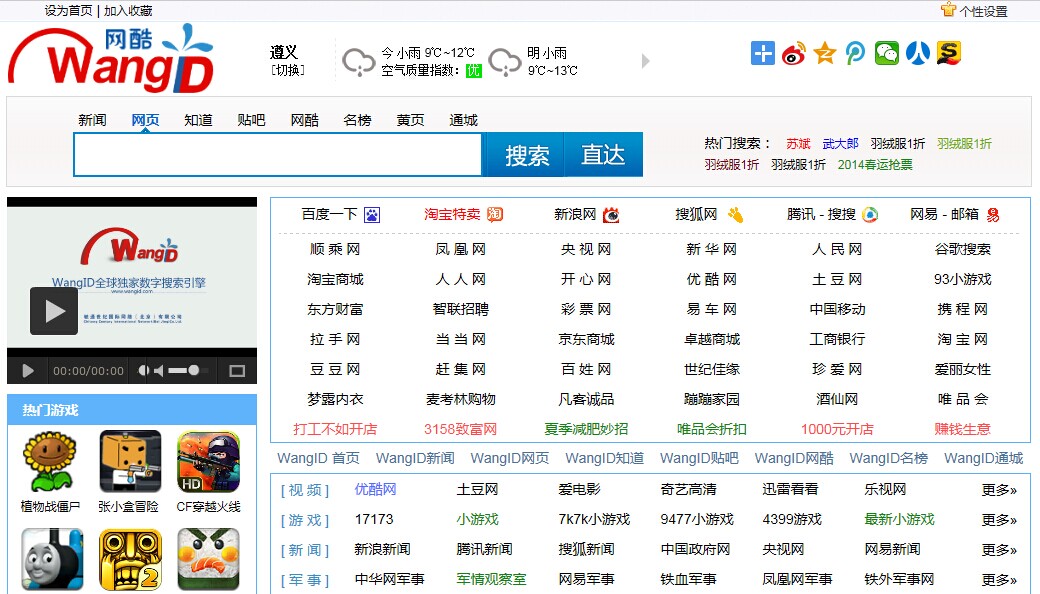Click the Sina eye icon
This screenshot has width=1040, height=594.
coord(611,215)
